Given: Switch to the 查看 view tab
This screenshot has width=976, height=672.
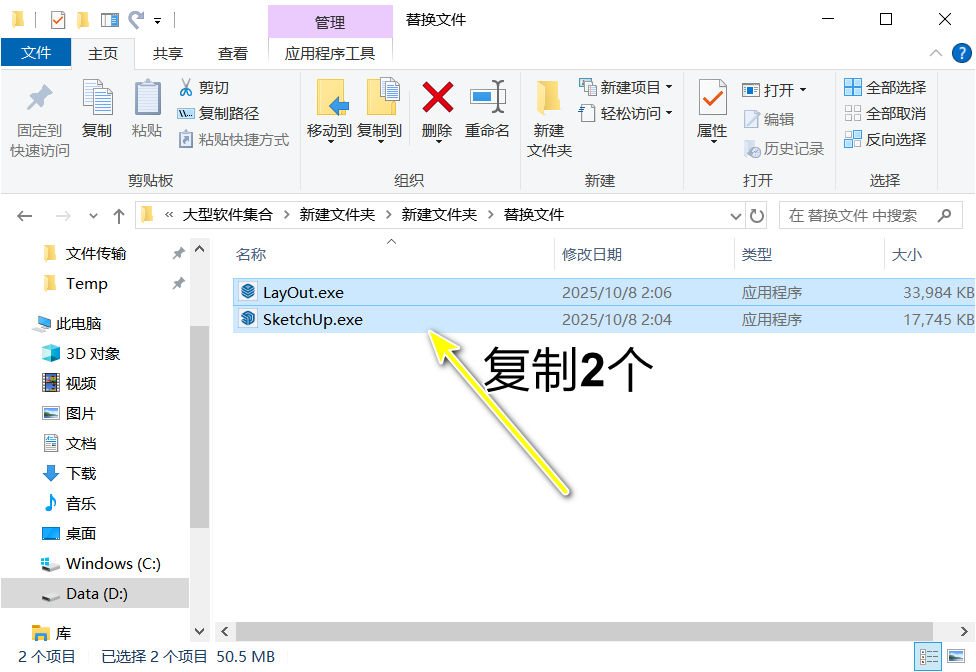Looking at the screenshot, I should pyautogui.click(x=233, y=54).
